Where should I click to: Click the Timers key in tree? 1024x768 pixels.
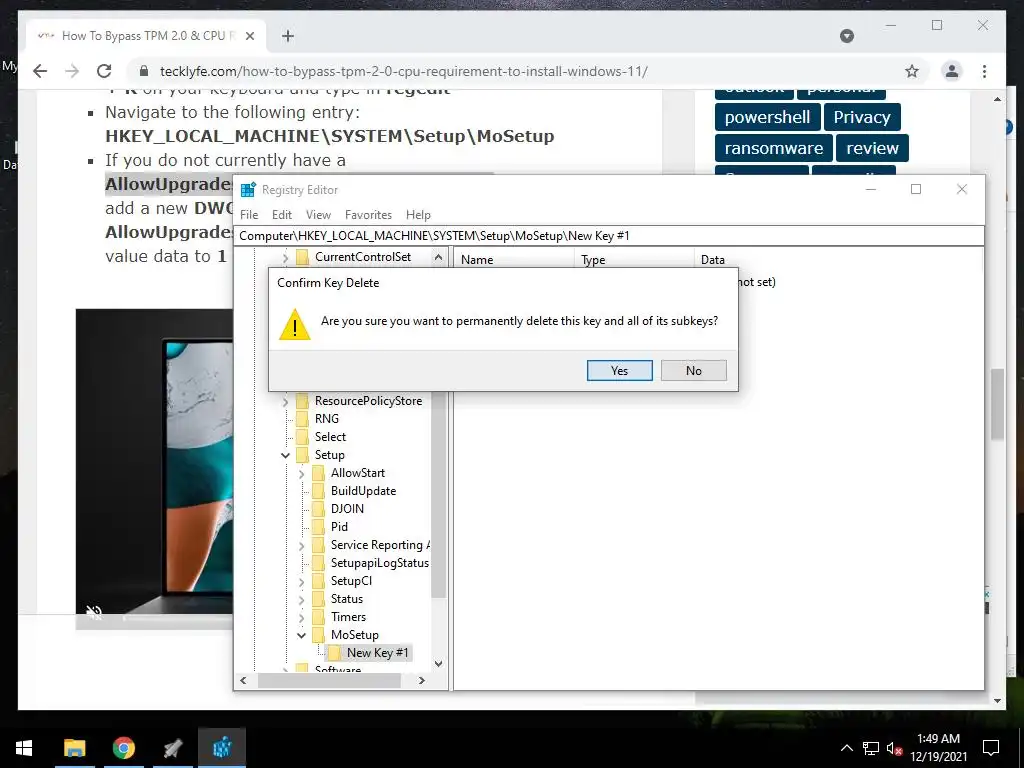348,616
